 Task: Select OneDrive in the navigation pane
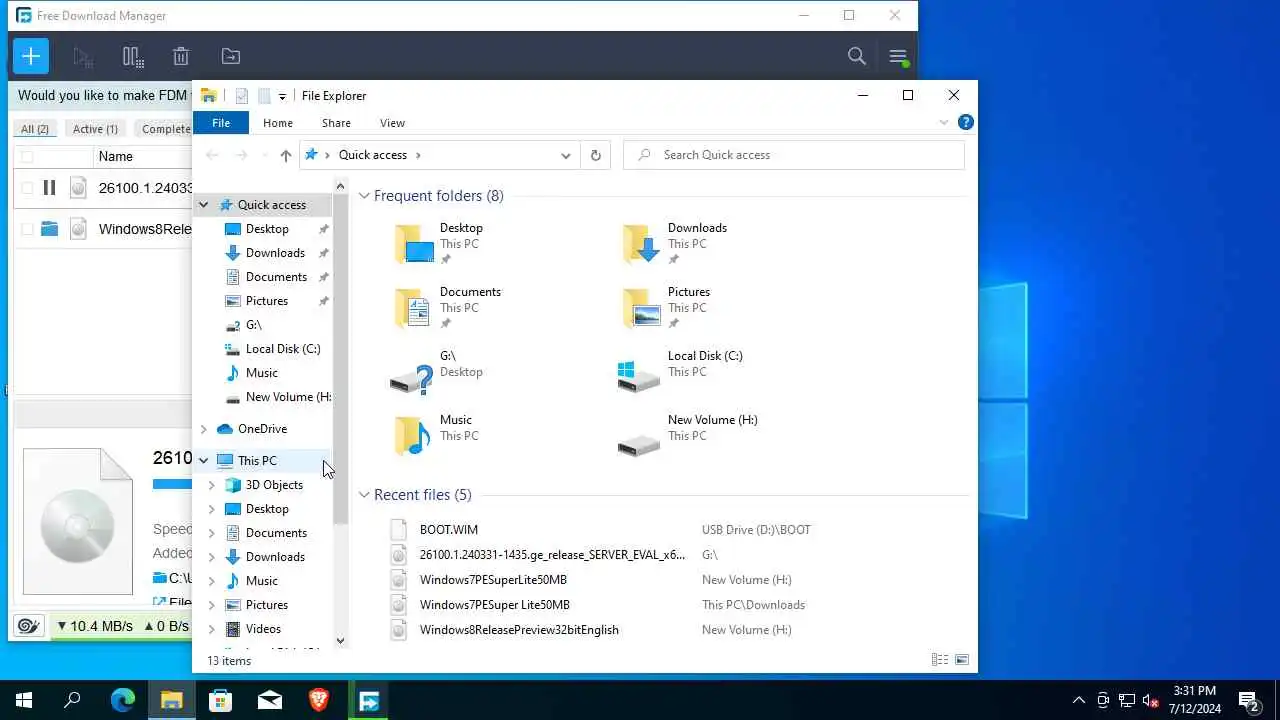[x=262, y=429]
